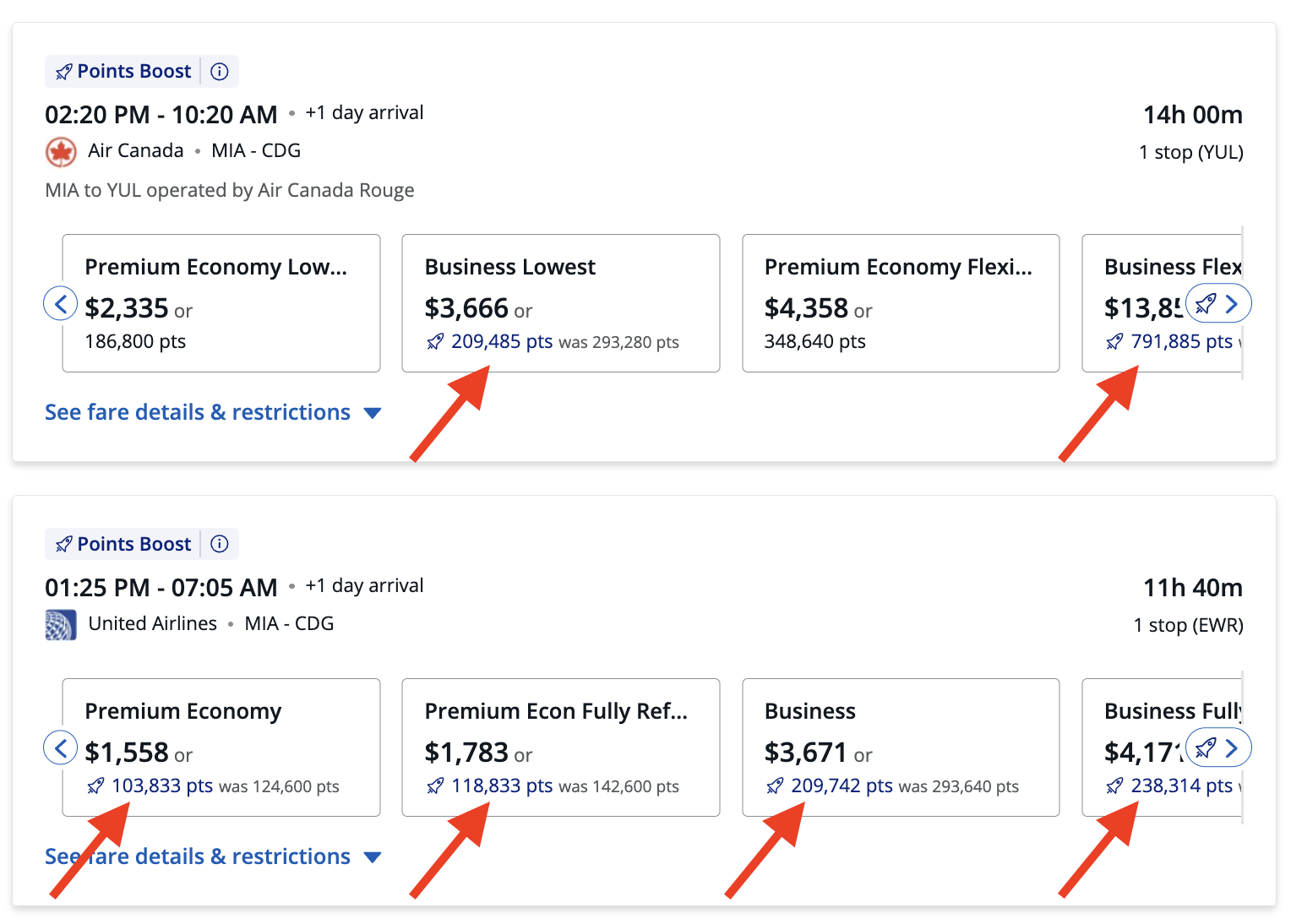Click 186,800 pts value
The image size is (1291, 924).
(x=135, y=341)
